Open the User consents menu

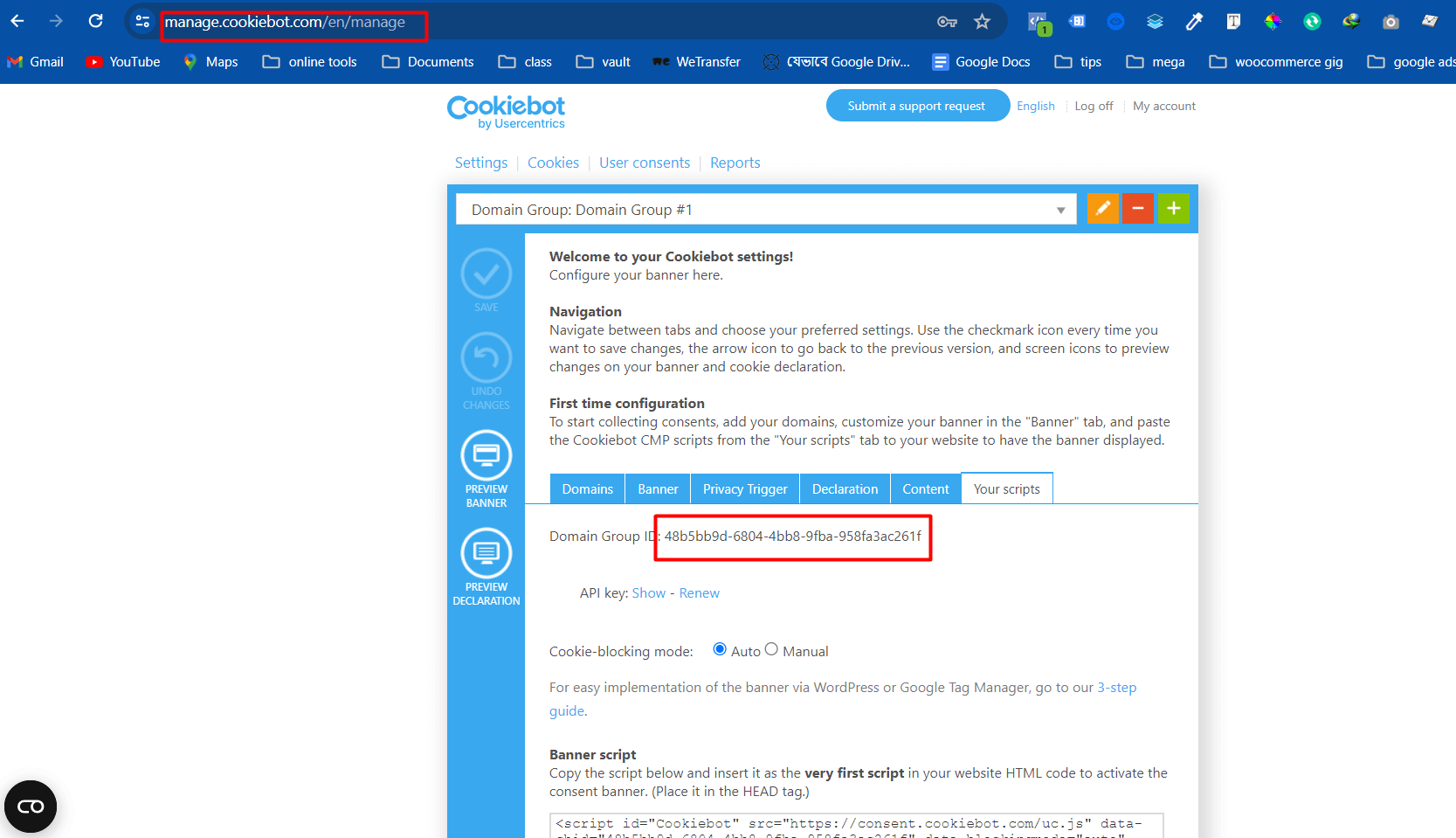(645, 163)
